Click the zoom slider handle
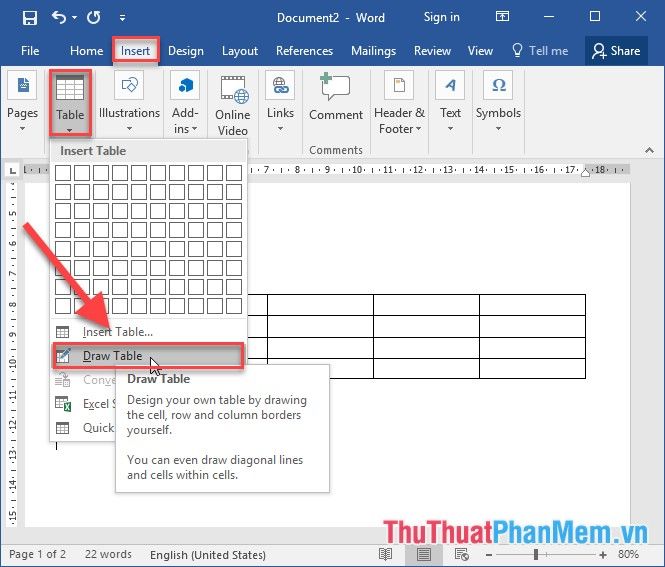Screen dimensions: 665x567 [536, 554]
